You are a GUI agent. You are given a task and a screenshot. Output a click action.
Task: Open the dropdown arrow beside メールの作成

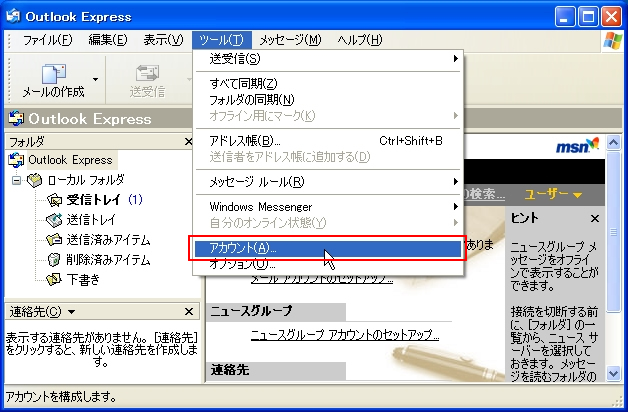pos(95,79)
